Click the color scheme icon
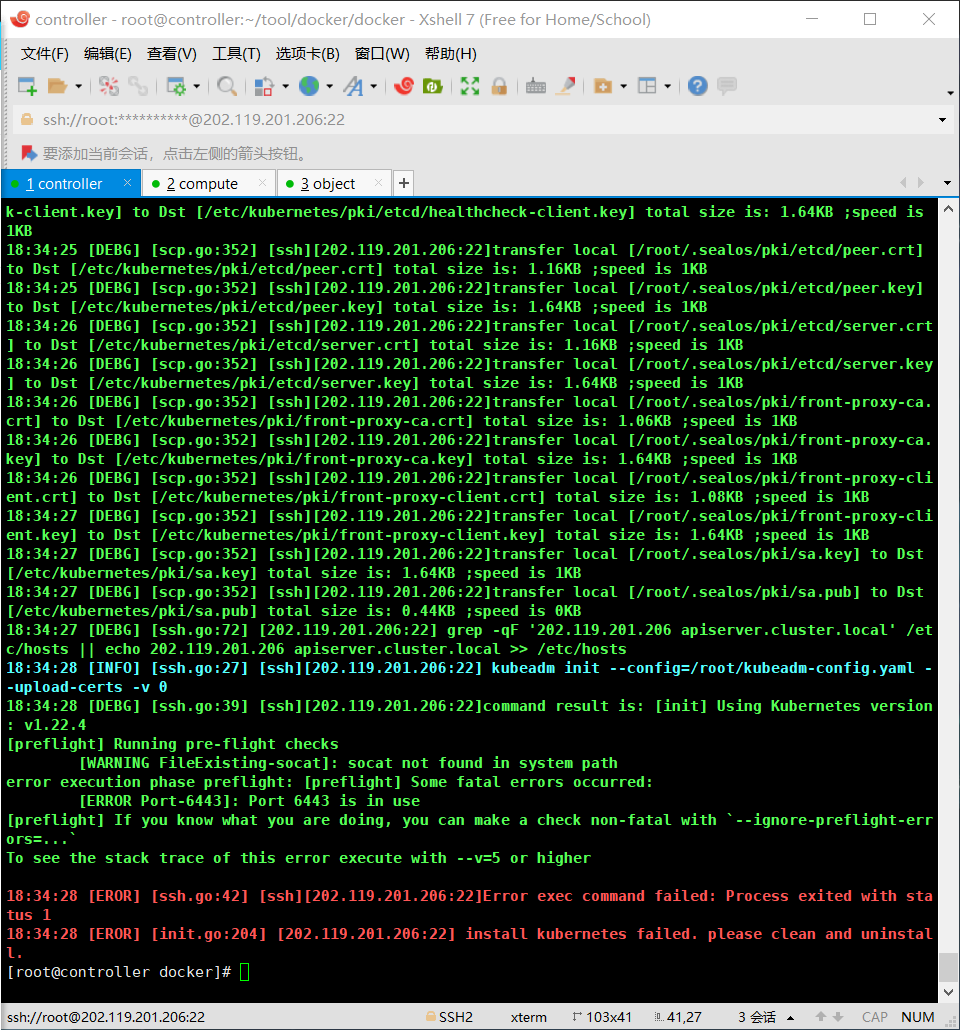960x1030 pixels. pos(263,86)
